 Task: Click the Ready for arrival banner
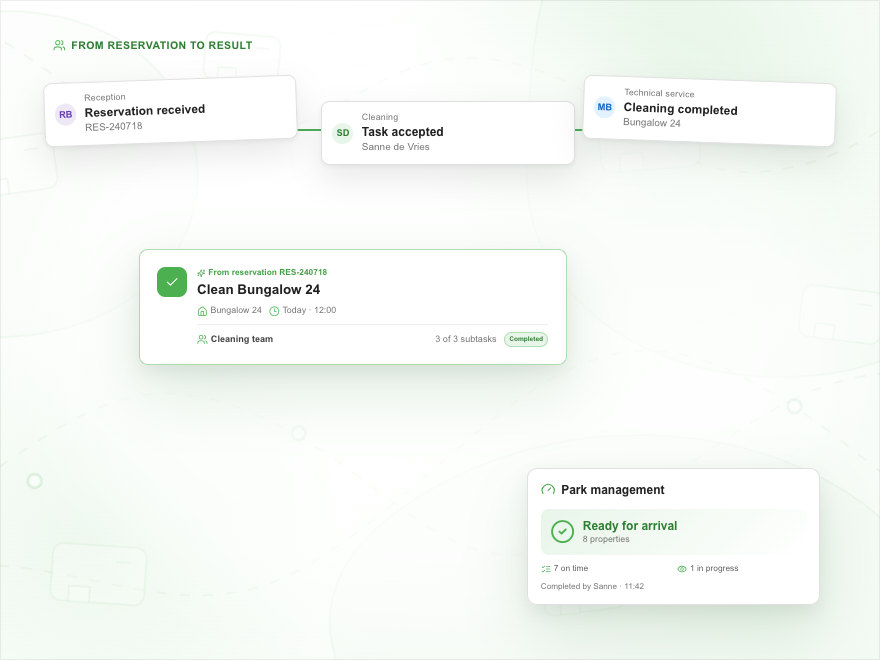(673, 531)
